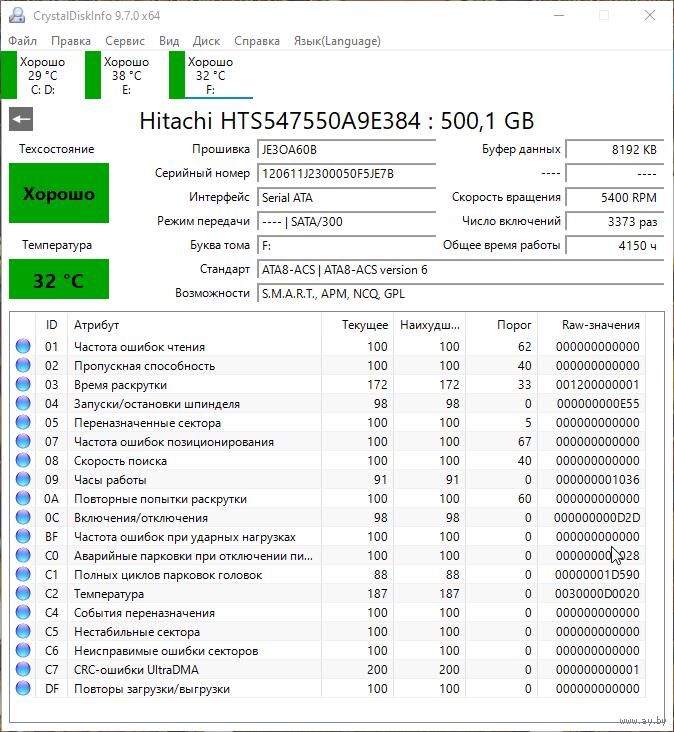Image resolution: width=674 pixels, height=732 pixels.
Task: Click the Текущее column header
Action: [x=358, y=325]
